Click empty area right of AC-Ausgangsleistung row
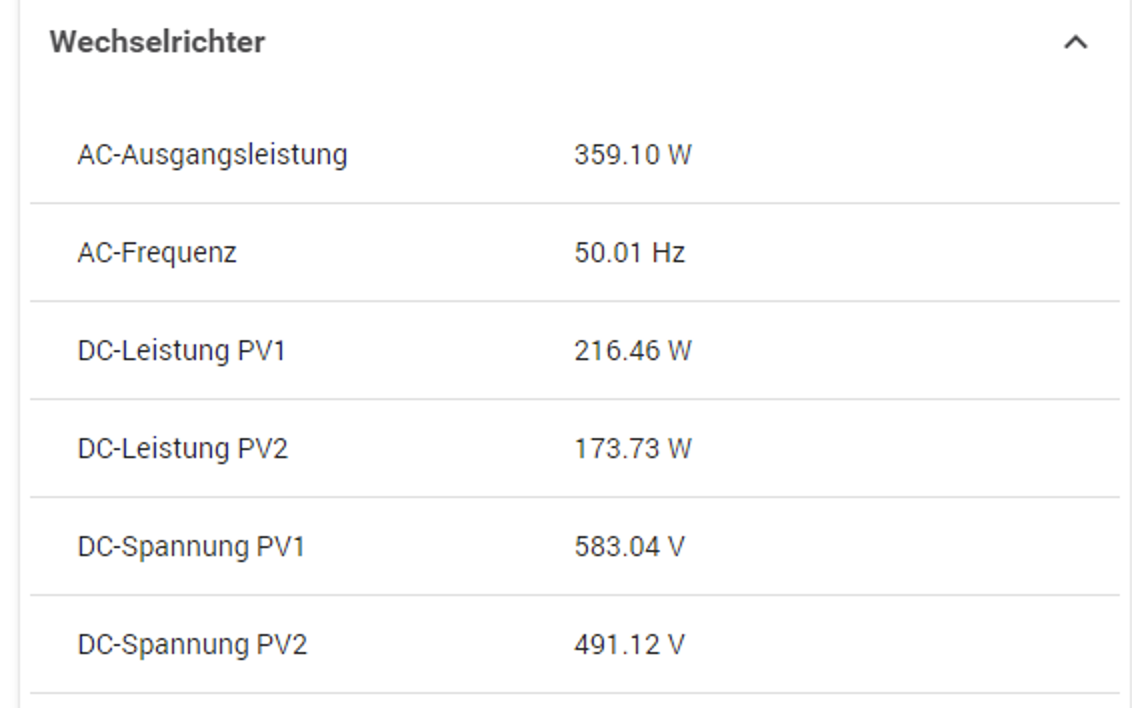The image size is (1132, 708). 902,154
